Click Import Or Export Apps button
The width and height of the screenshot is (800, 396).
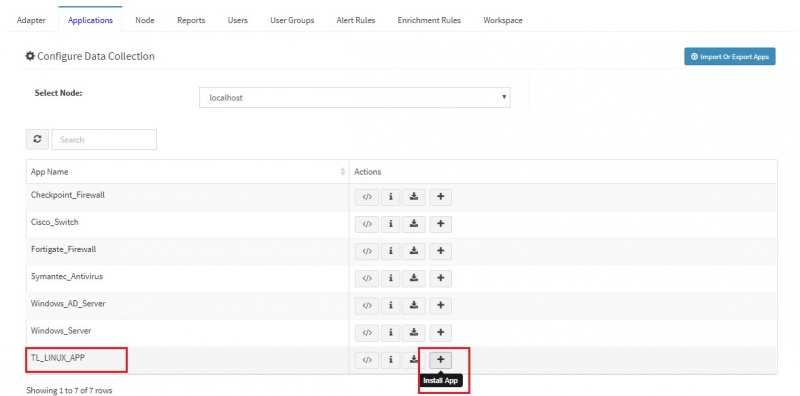tap(730, 57)
